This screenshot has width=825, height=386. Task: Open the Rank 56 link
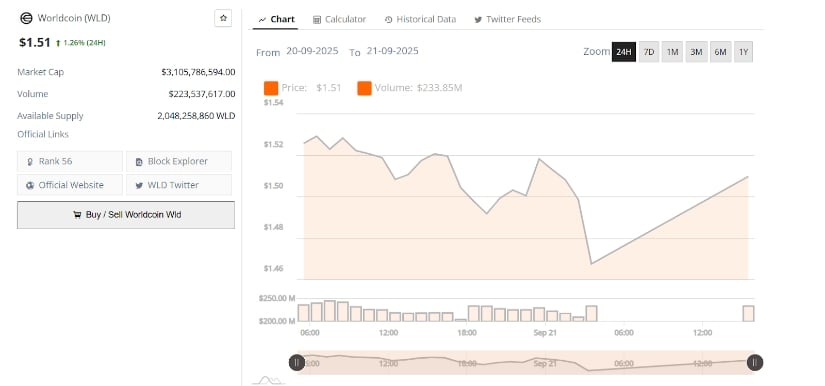click(x=70, y=161)
